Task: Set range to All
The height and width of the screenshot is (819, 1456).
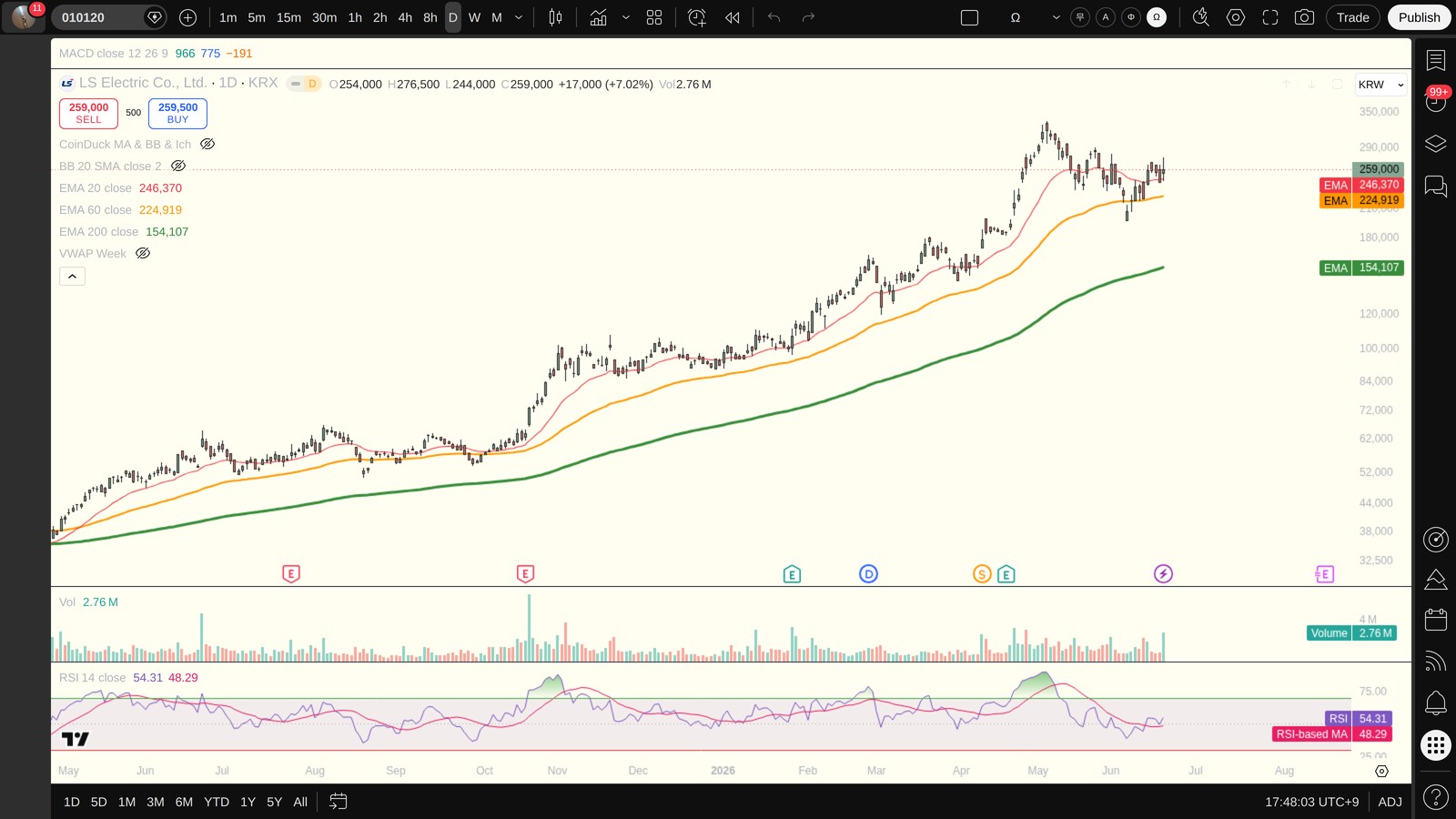Action: point(300,802)
